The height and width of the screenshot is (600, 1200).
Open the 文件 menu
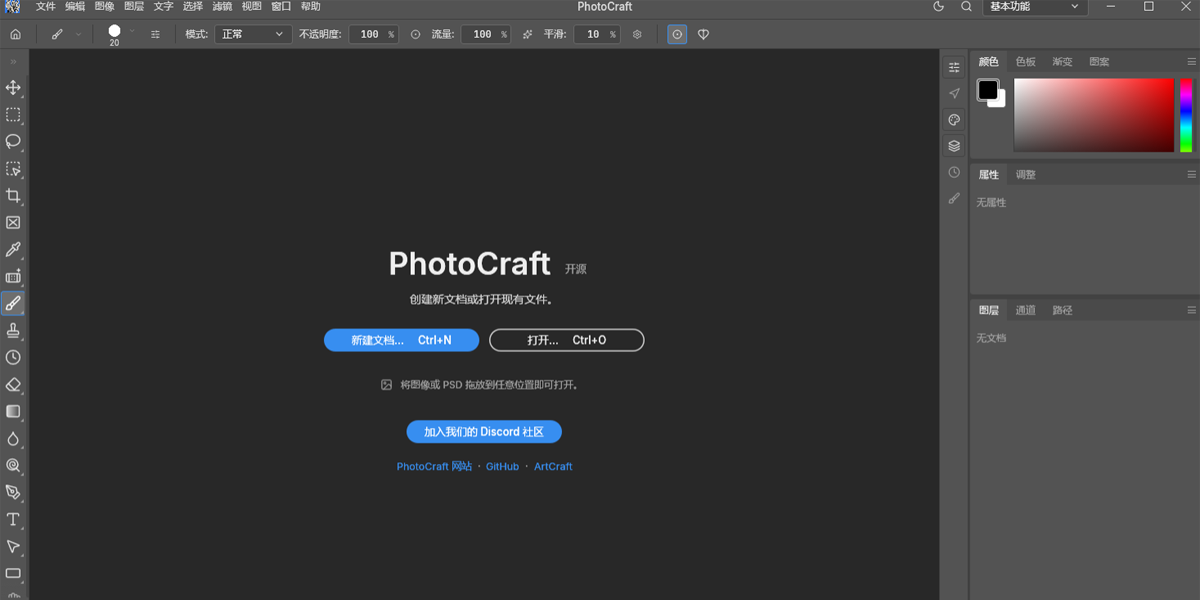tap(46, 6)
